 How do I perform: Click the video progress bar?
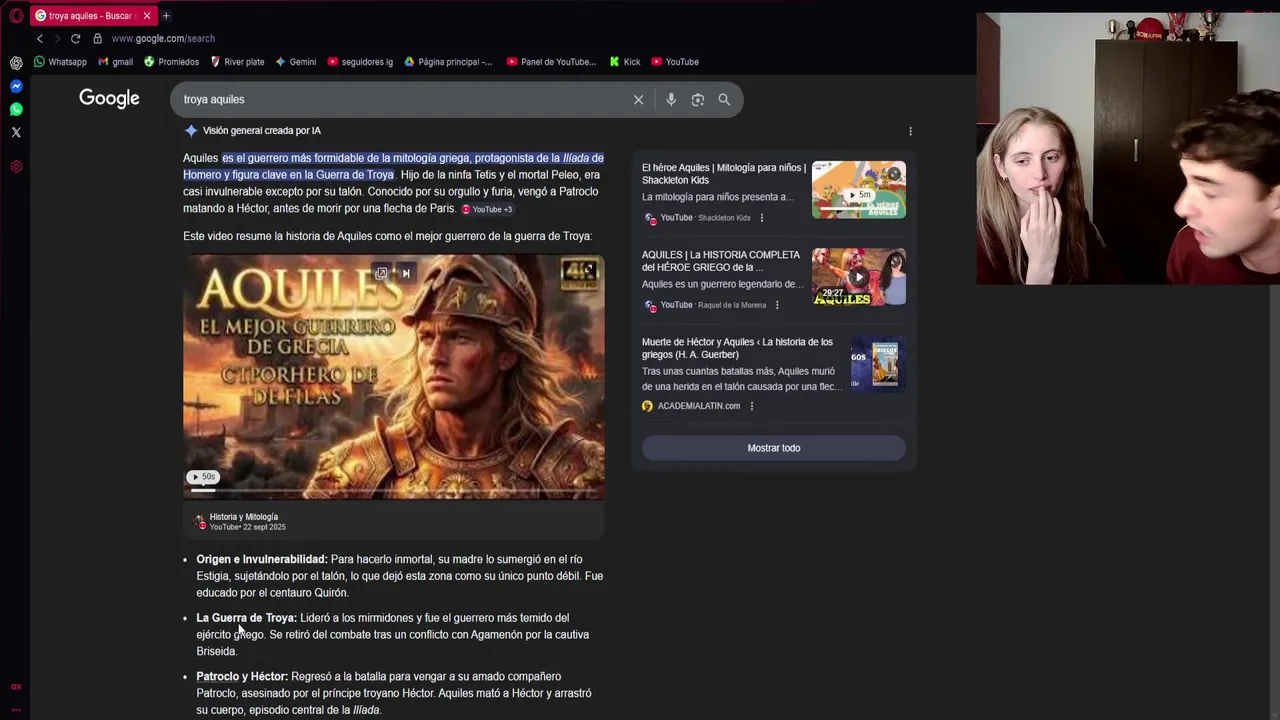[x=393, y=490]
